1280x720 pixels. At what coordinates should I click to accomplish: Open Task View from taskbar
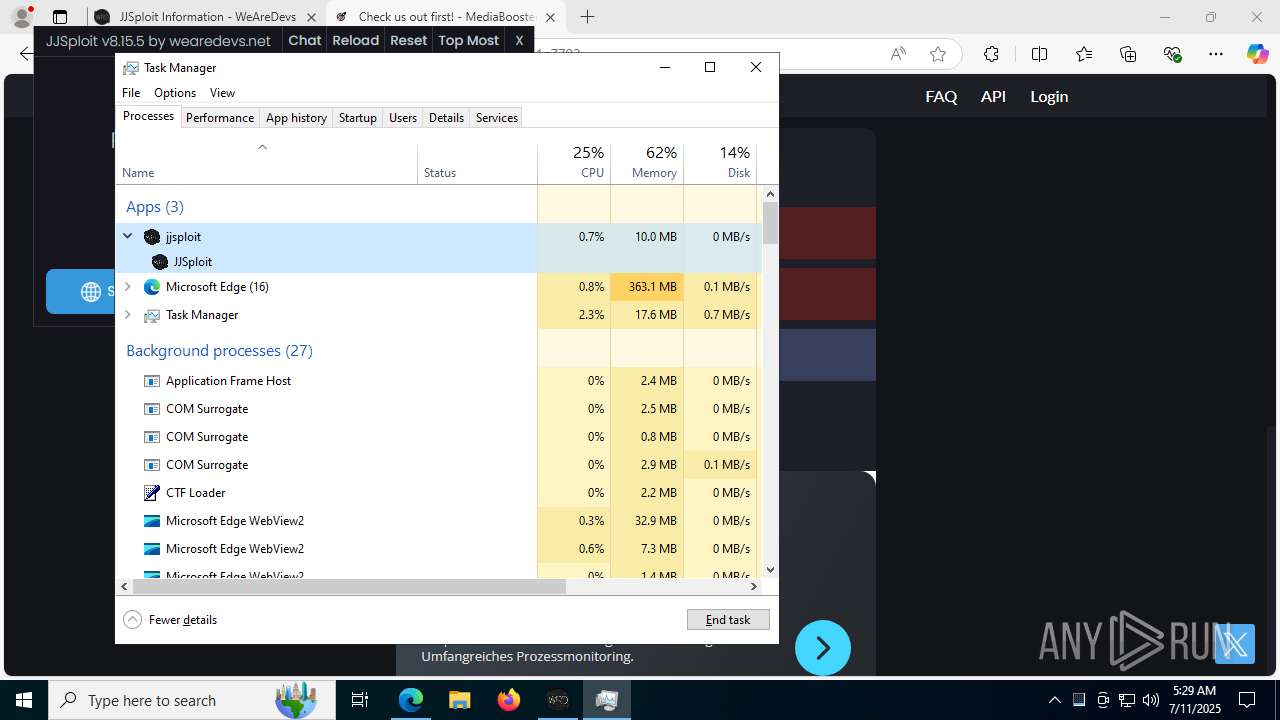(x=360, y=700)
